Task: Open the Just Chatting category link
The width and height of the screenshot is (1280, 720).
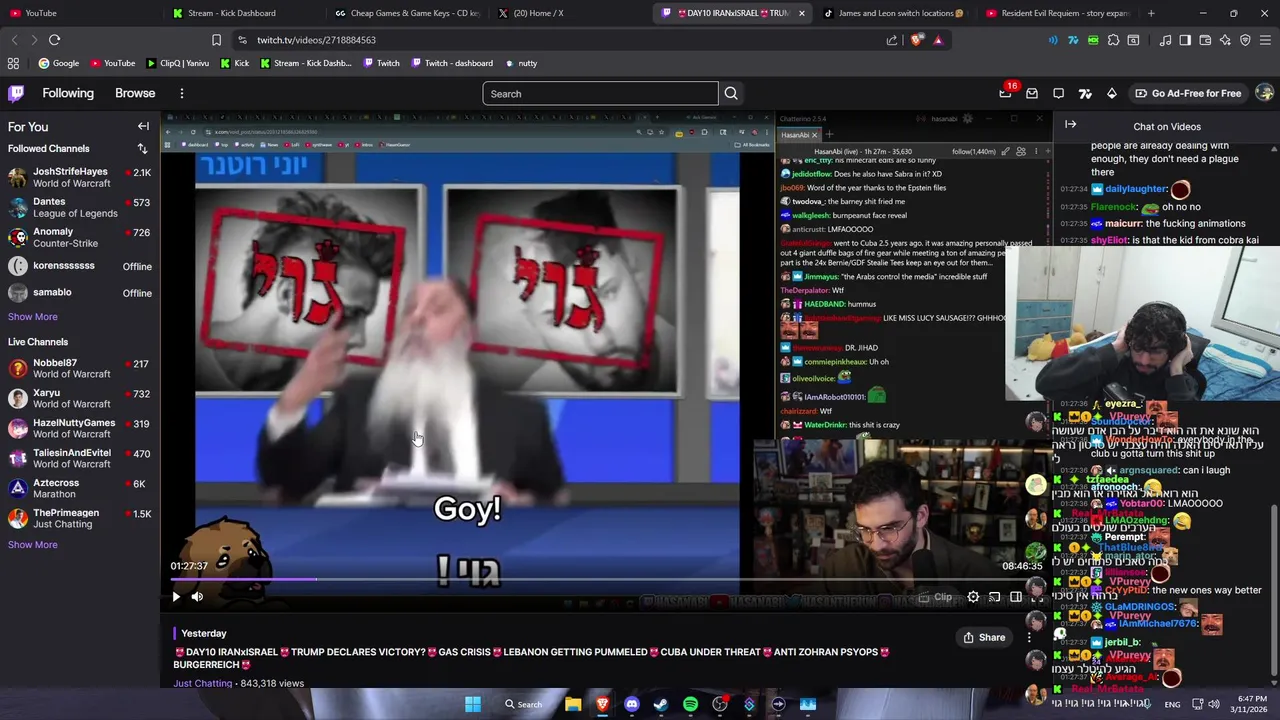Action: (202, 683)
